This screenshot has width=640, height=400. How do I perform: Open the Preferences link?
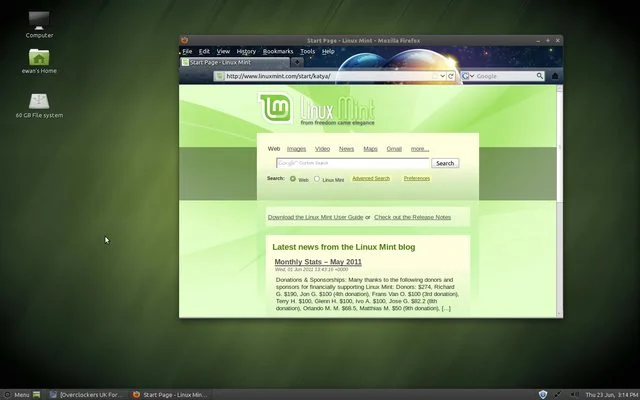point(417,178)
